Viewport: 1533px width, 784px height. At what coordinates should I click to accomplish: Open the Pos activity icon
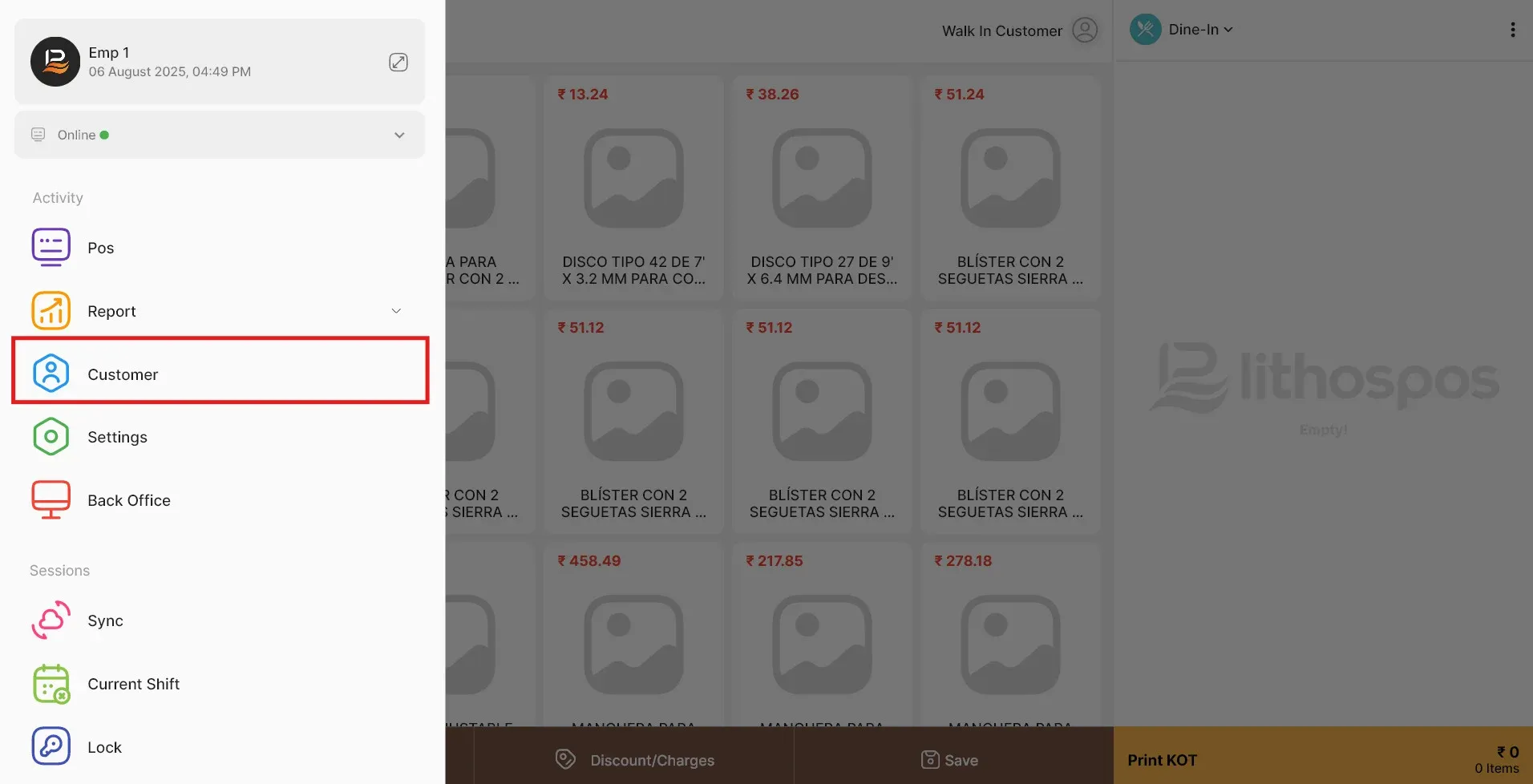click(51, 247)
